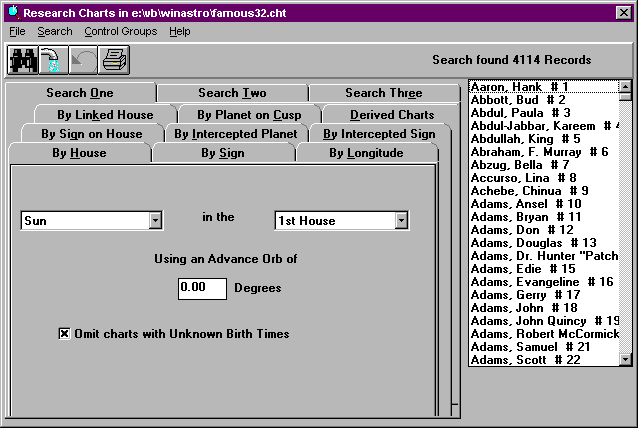Switch to the Search Two tab
638x428 pixels.
[x=232, y=93]
